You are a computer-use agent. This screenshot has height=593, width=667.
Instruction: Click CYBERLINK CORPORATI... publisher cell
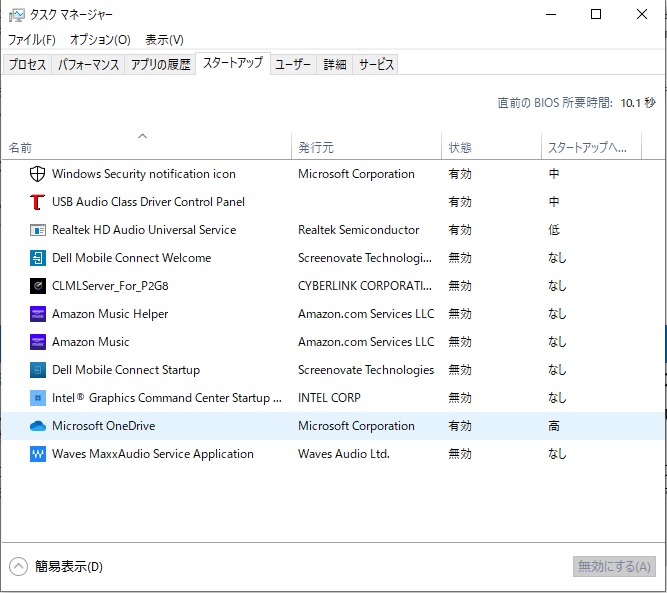(x=365, y=286)
